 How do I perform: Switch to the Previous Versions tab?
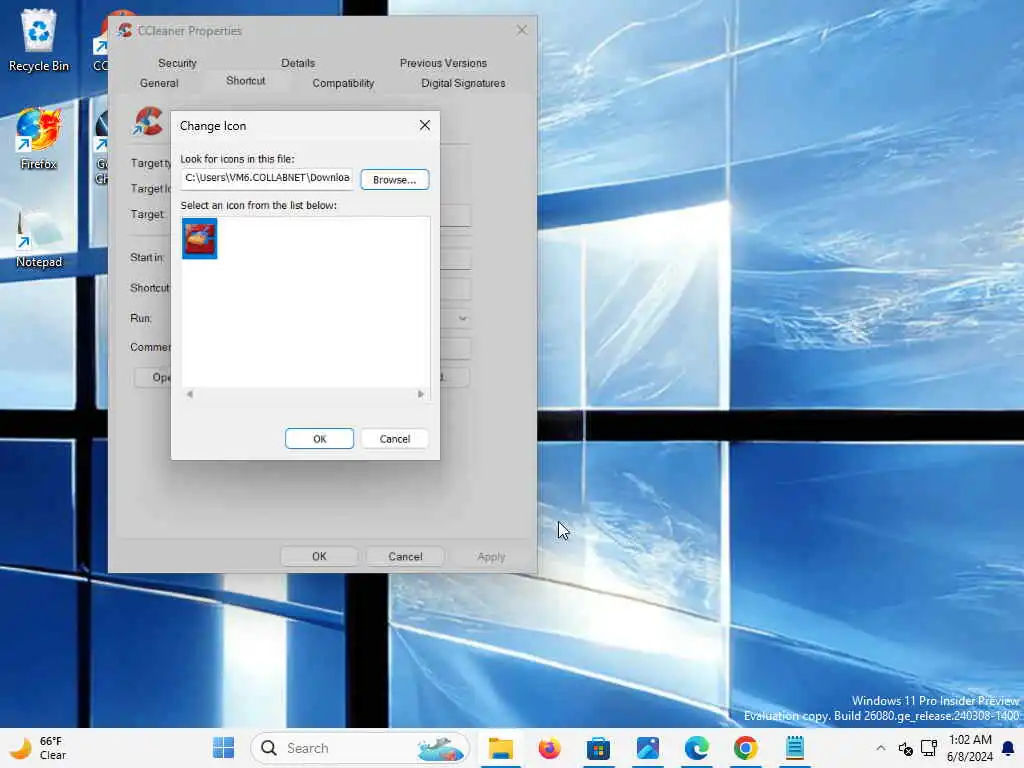click(x=443, y=63)
